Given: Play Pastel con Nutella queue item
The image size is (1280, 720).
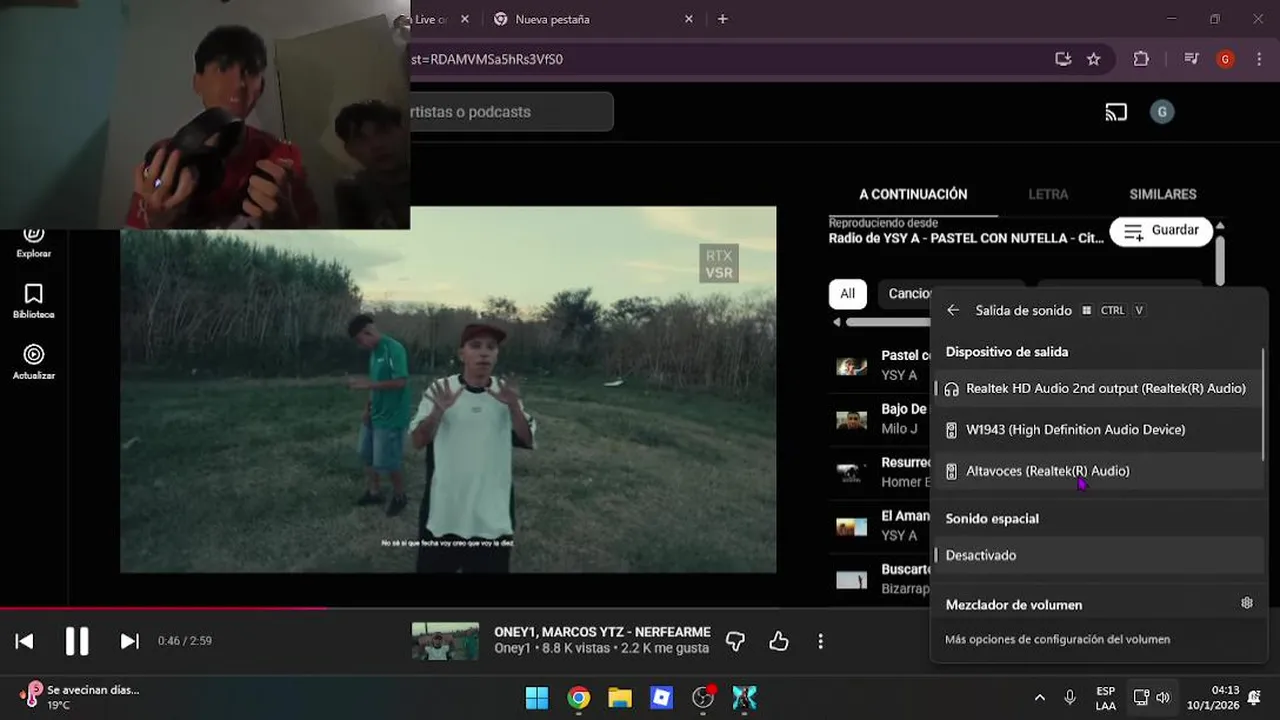Looking at the screenshot, I should click(x=880, y=365).
